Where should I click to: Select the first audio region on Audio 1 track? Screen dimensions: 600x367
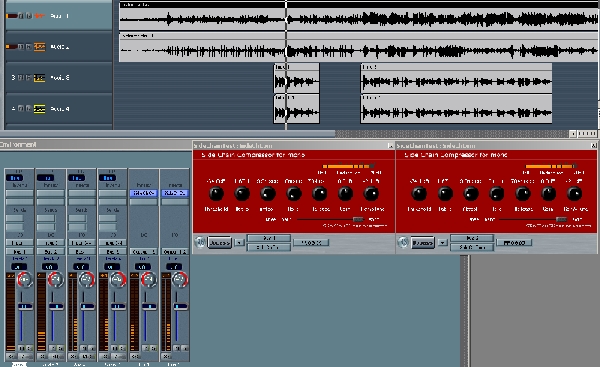click(x=358, y=16)
